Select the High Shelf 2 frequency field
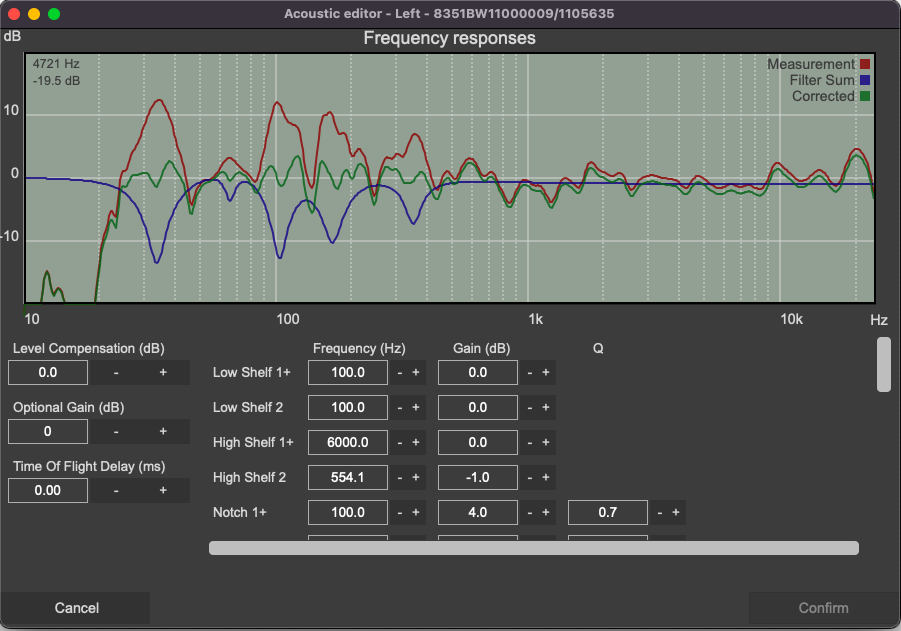901x631 pixels. tap(347, 478)
